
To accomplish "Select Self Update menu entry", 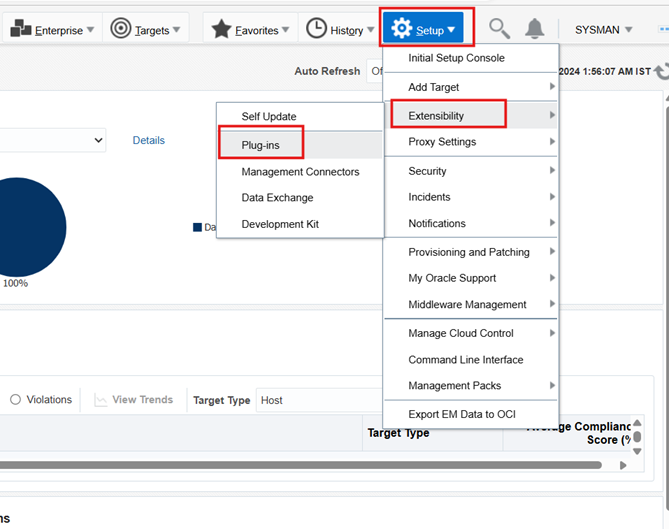I will click(x=268, y=117).
